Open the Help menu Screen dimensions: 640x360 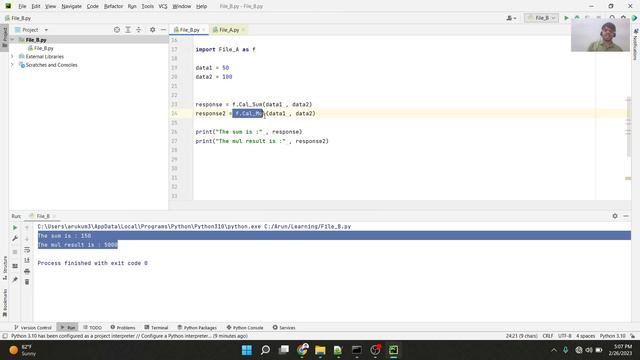pyautogui.click(x=202, y=6)
